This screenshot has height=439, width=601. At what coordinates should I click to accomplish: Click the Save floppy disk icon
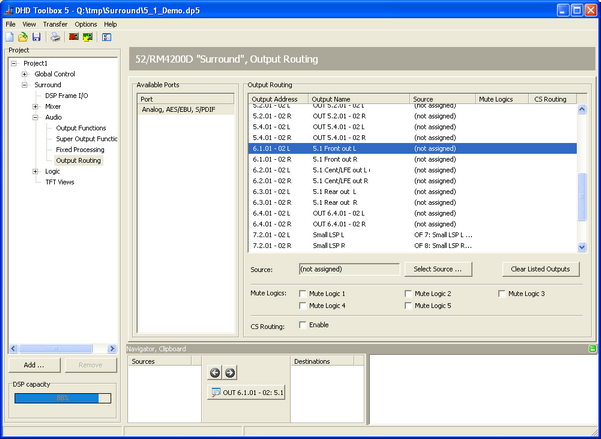(x=36, y=37)
